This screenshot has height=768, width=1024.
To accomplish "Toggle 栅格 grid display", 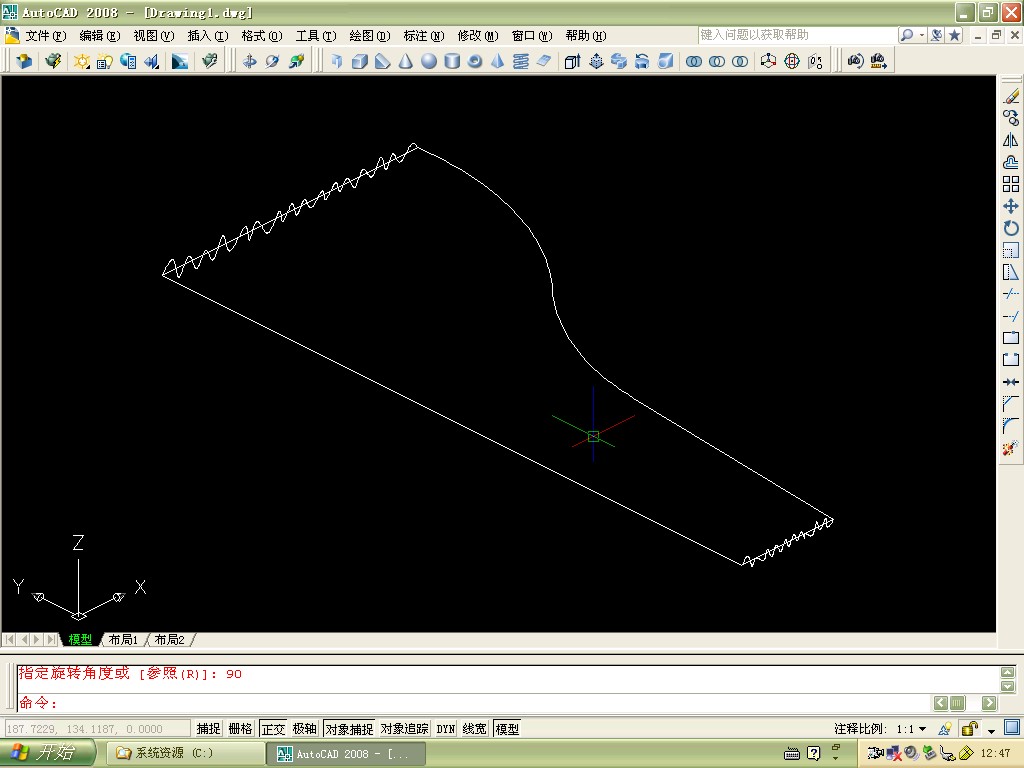I will click(x=240, y=729).
